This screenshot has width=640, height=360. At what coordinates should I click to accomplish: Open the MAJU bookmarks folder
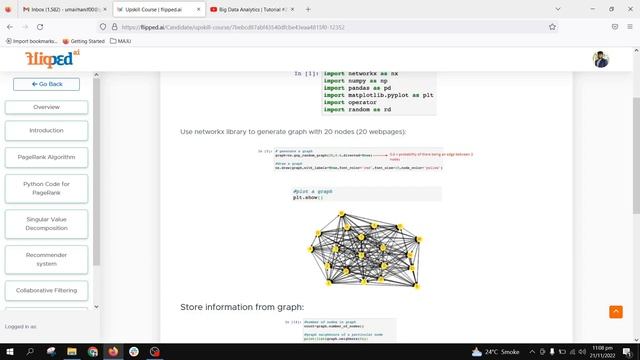pos(121,41)
